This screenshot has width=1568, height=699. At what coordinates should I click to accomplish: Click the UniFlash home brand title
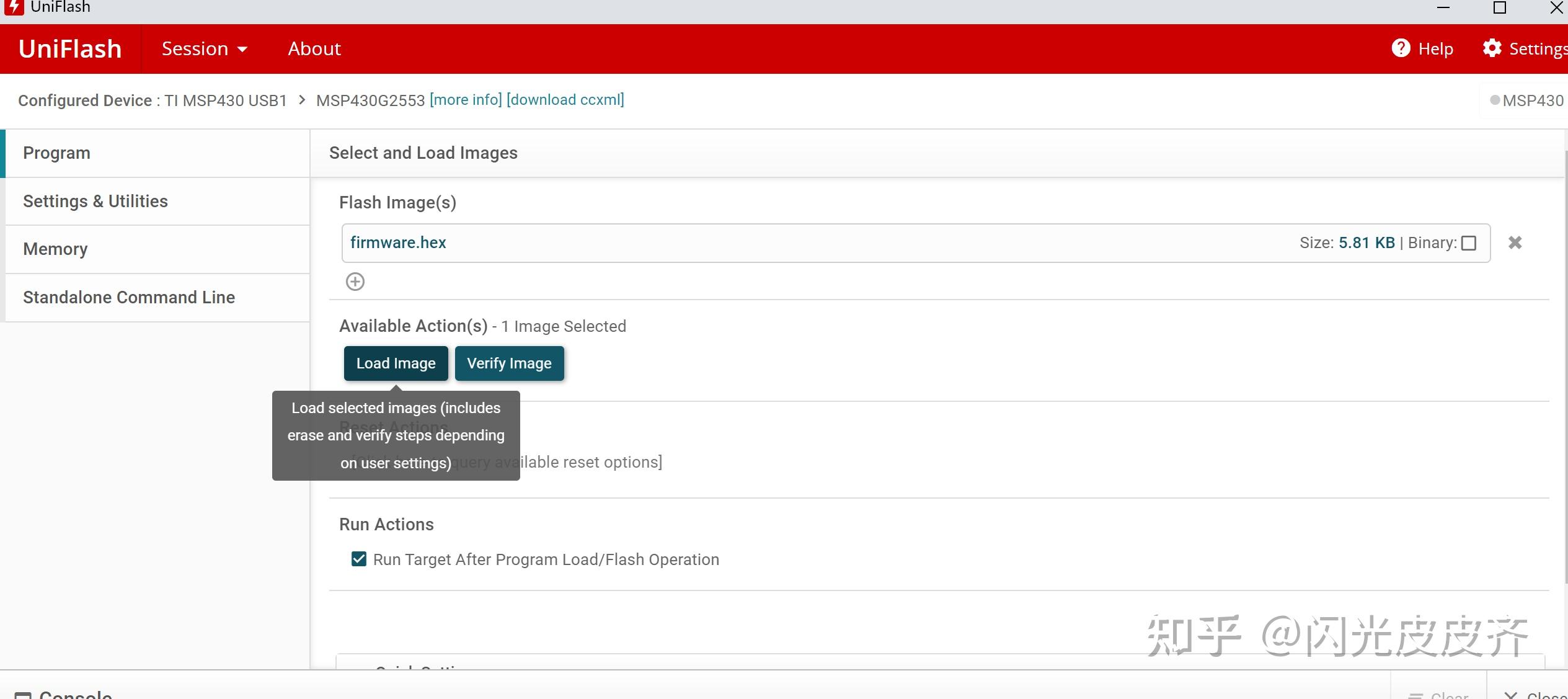pos(70,49)
